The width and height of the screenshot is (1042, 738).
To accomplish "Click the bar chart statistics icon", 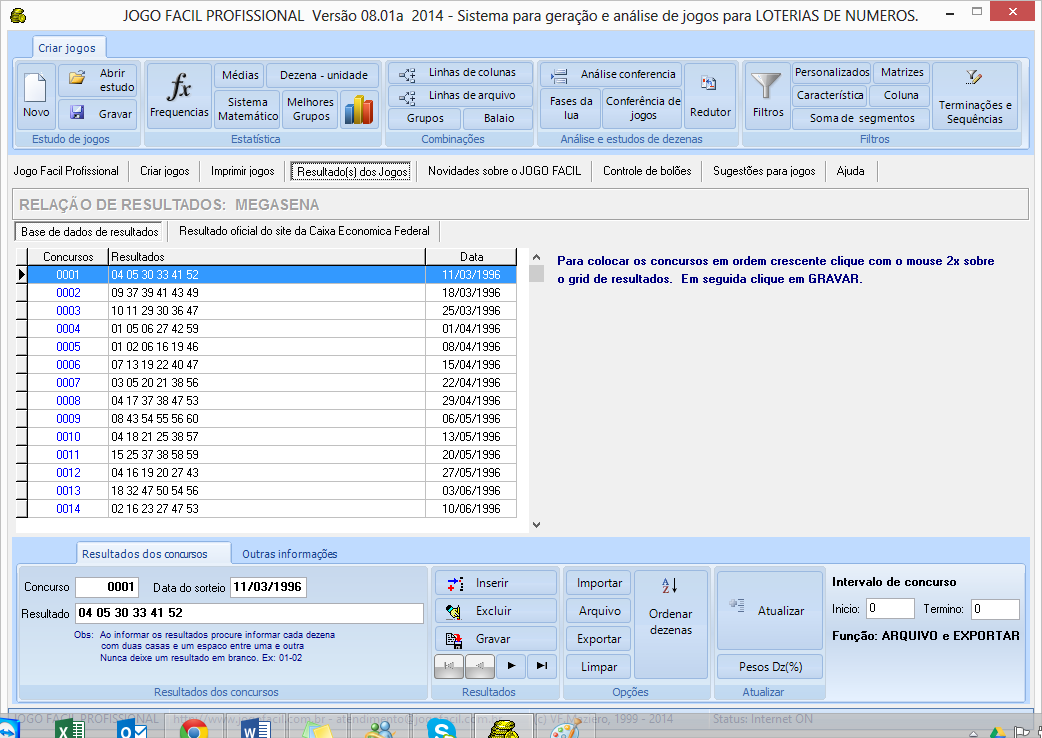I will (358, 110).
